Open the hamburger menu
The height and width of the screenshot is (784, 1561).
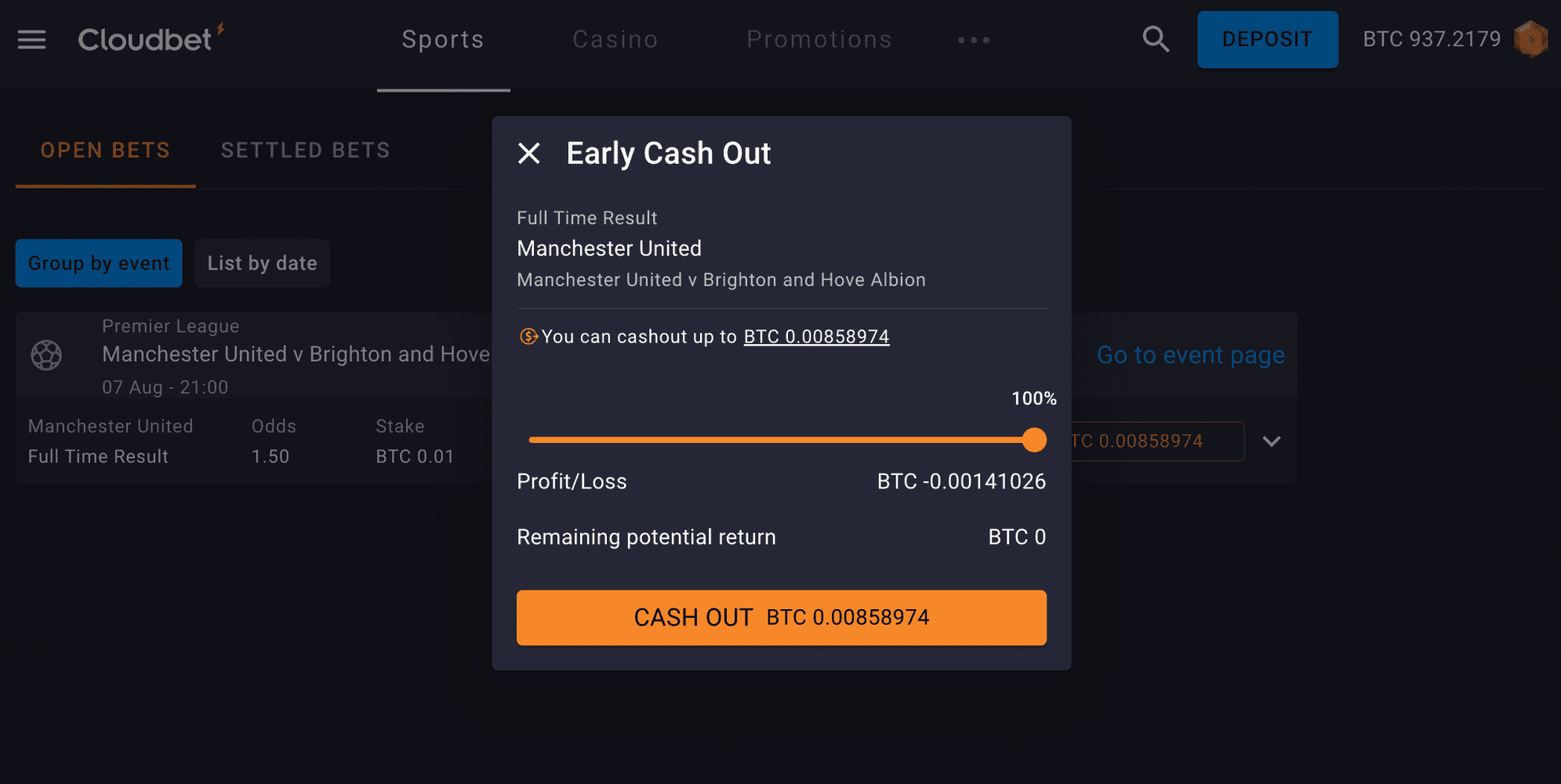tap(32, 39)
